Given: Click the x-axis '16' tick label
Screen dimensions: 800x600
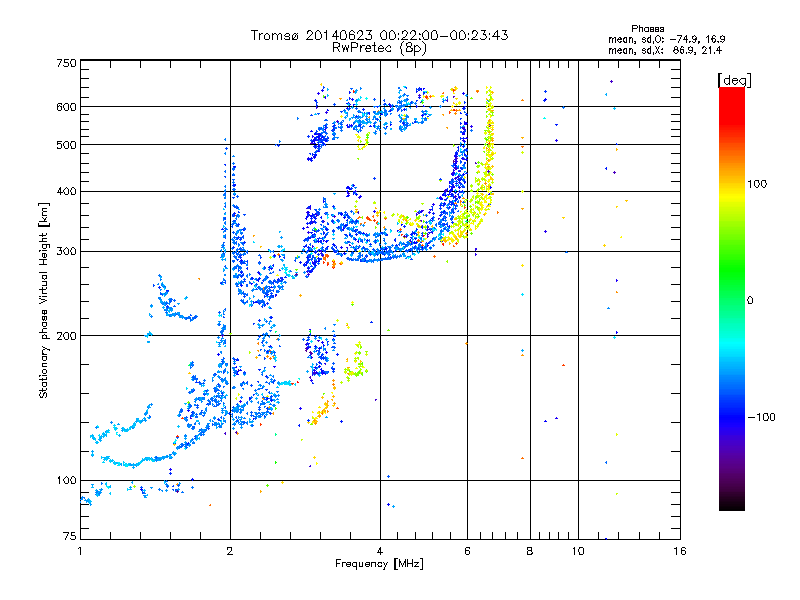Looking at the screenshot, I should pyautogui.click(x=680, y=551).
